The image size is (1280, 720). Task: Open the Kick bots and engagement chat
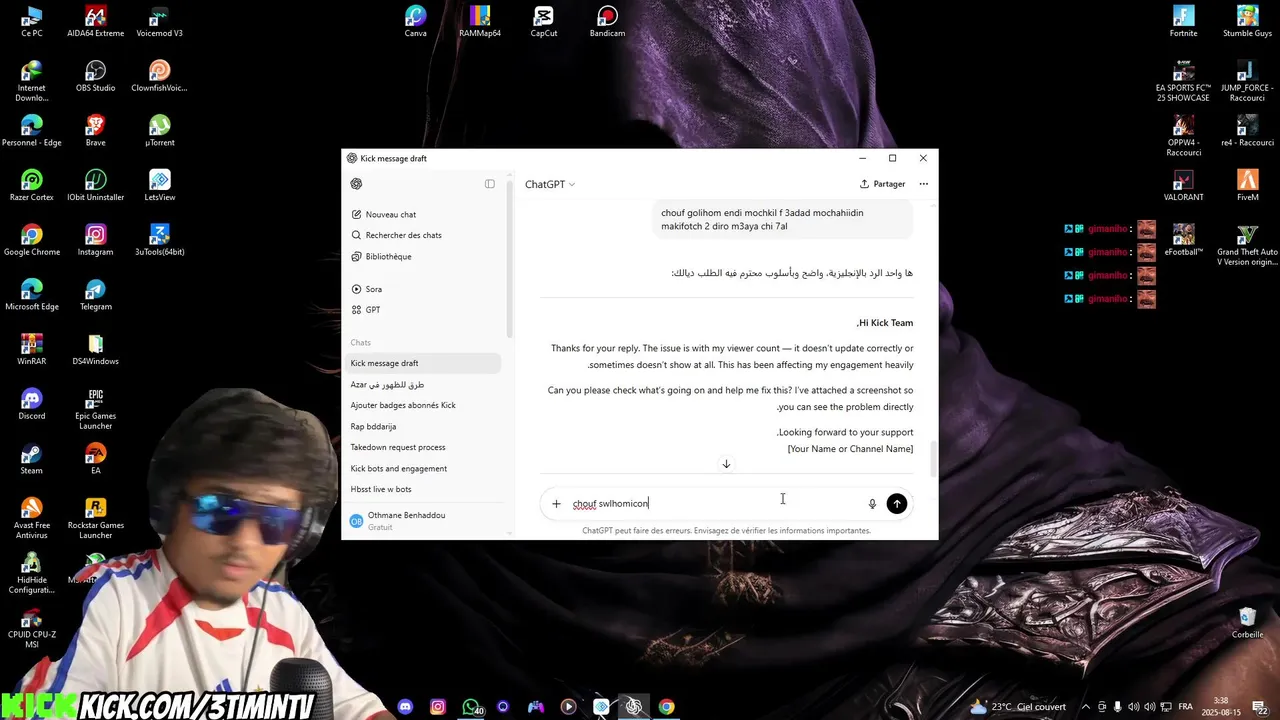click(424, 468)
